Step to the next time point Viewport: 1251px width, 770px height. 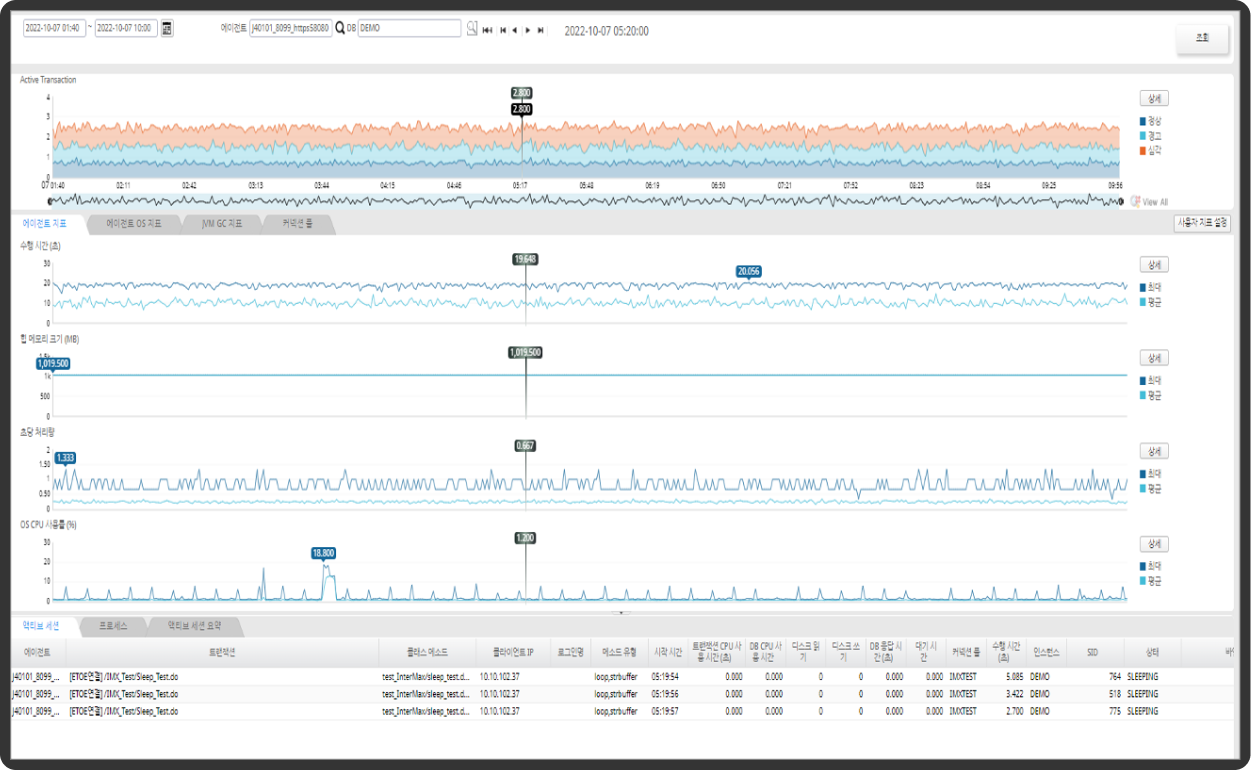(x=527, y=30)
